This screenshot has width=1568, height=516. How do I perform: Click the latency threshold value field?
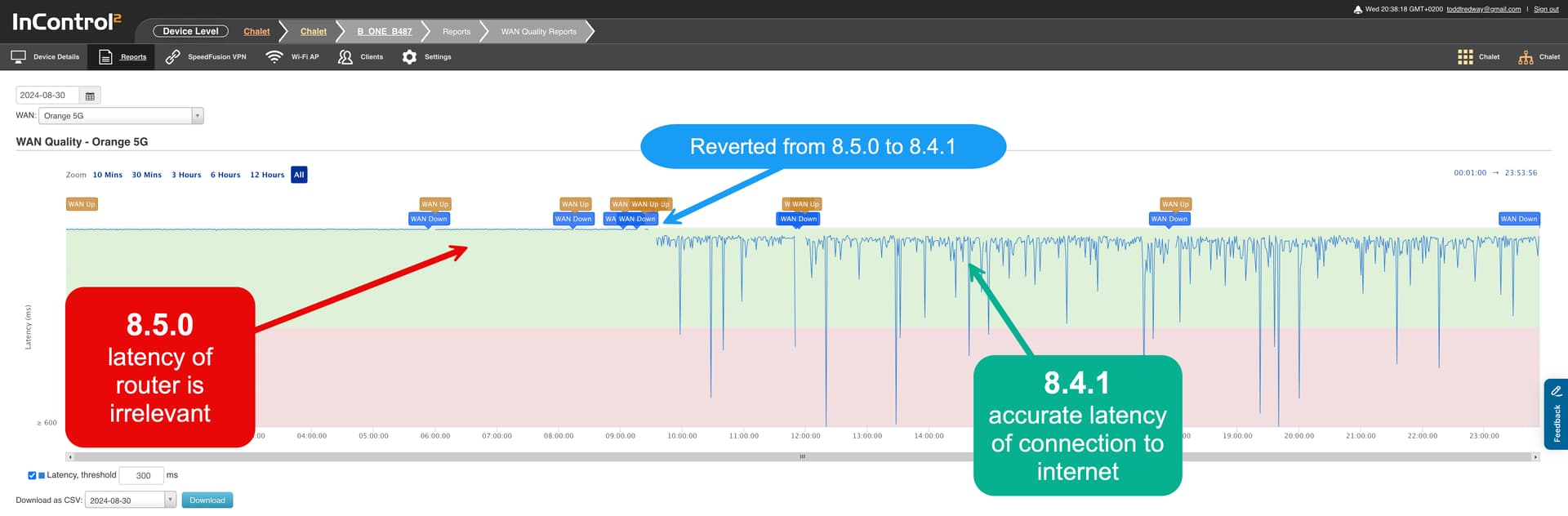(142, 475)
